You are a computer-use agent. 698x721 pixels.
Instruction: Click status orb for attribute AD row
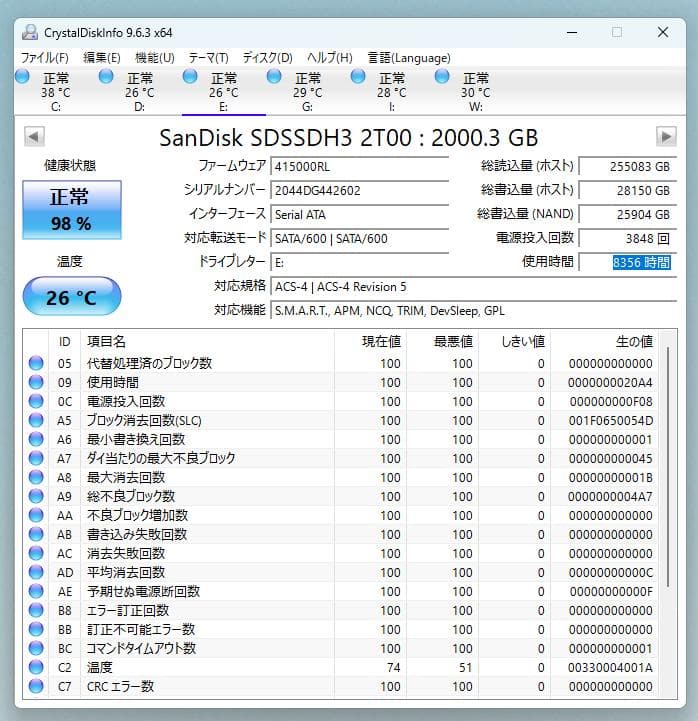click(36, 572)
